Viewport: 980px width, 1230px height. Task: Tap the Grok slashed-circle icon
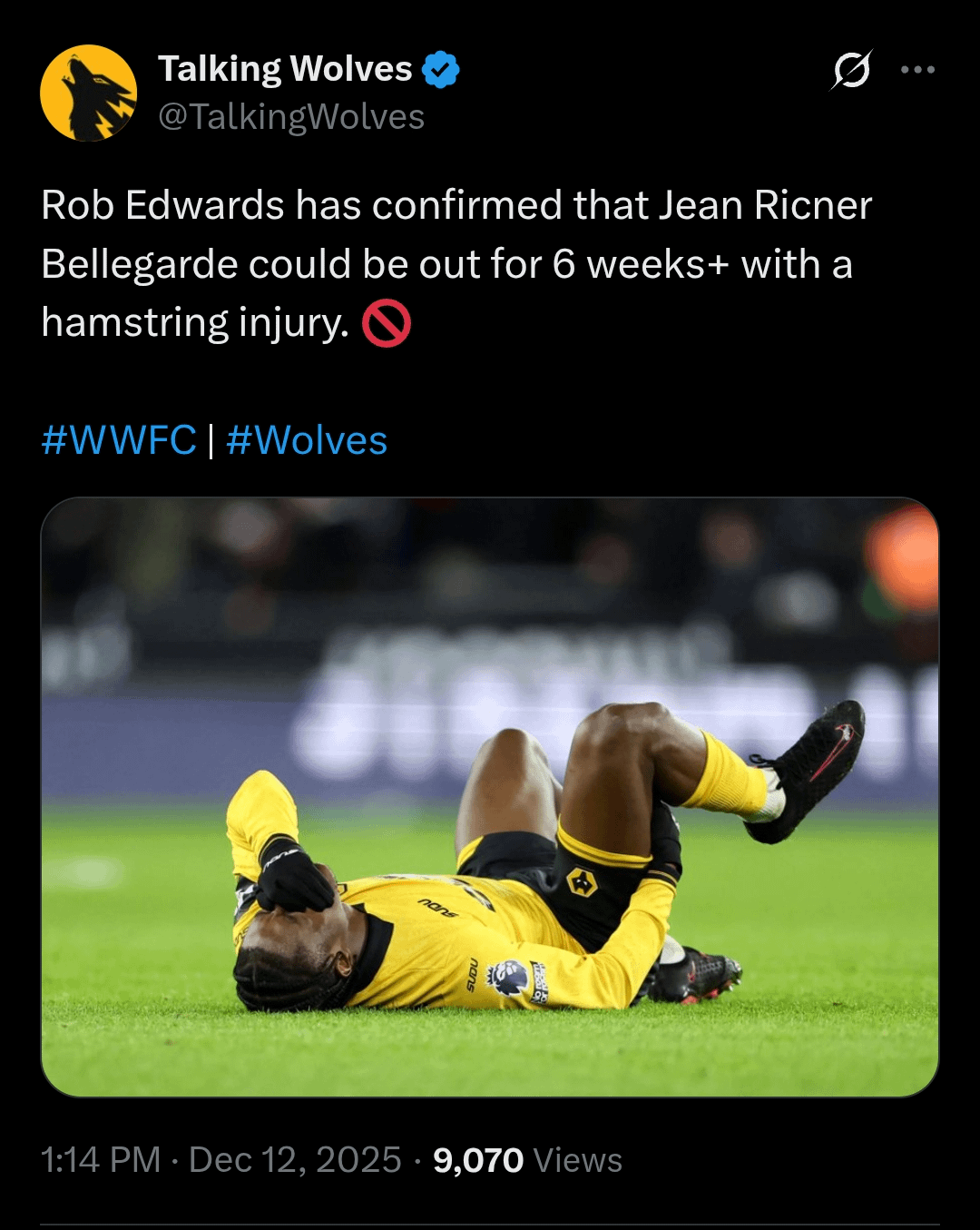pyautogui.click(x=851, y=70)
